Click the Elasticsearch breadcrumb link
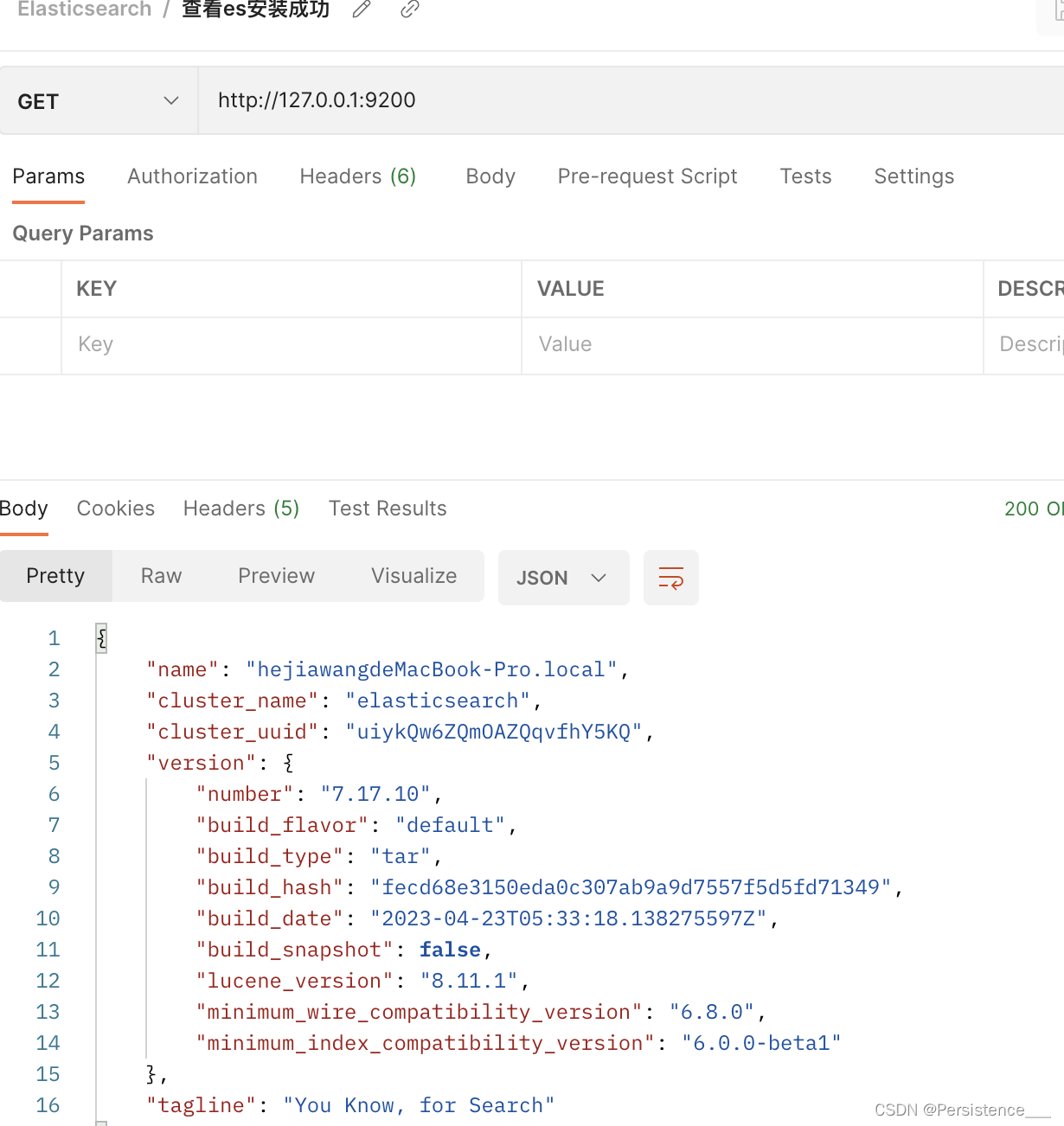This screenshot has width=1064, height=1126. coord(84,10)
